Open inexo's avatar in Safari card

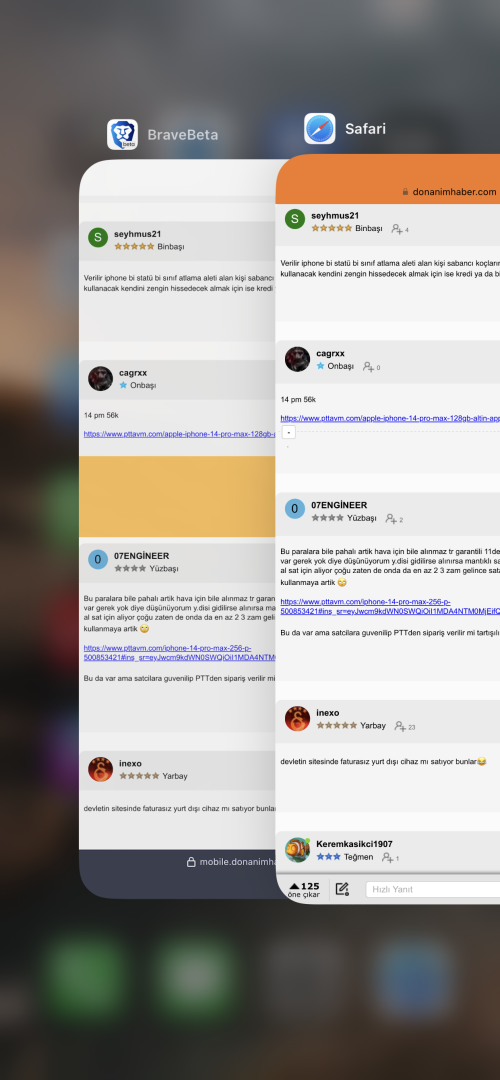click(x=298, y=718)
